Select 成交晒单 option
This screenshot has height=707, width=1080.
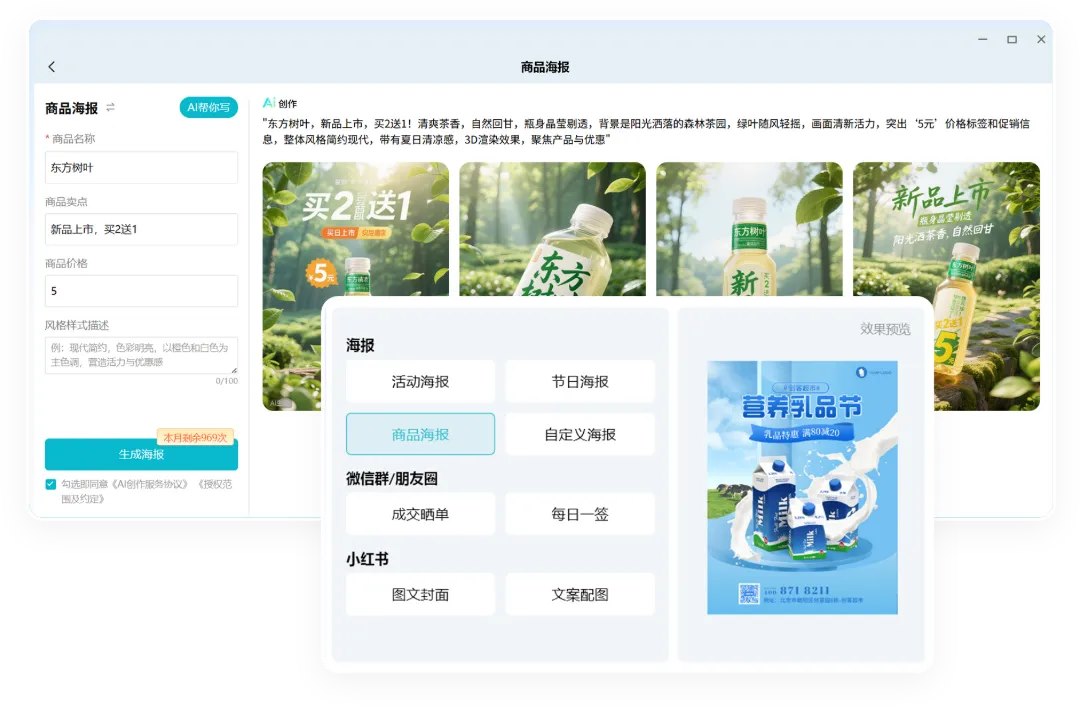click(x=420, y=514)
